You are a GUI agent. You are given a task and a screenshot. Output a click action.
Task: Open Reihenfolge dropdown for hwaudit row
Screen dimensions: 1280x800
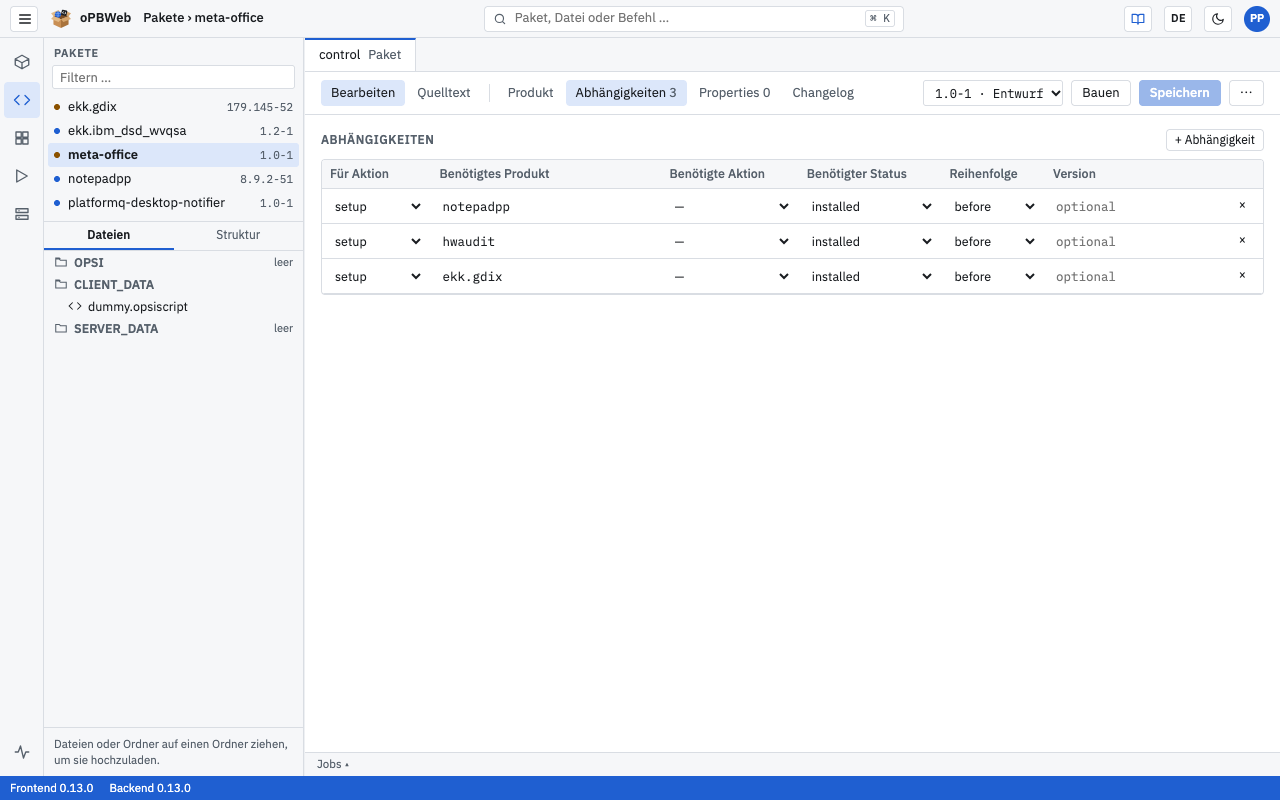click(x=995, y=242)
